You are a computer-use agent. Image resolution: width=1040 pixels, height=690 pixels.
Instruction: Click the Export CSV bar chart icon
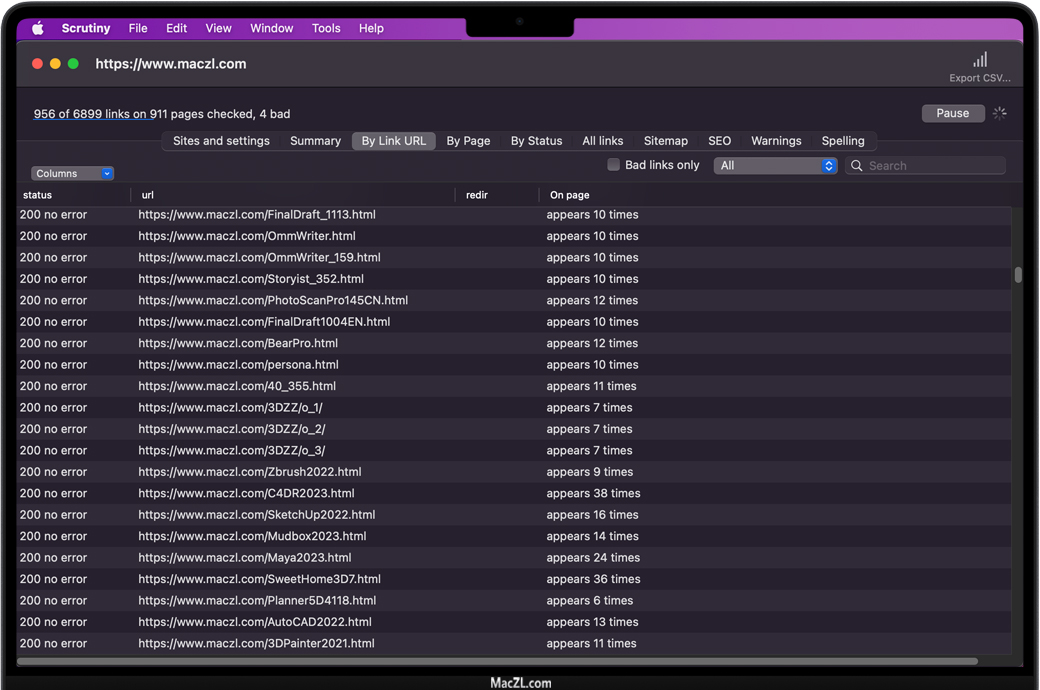pos(980,60)
